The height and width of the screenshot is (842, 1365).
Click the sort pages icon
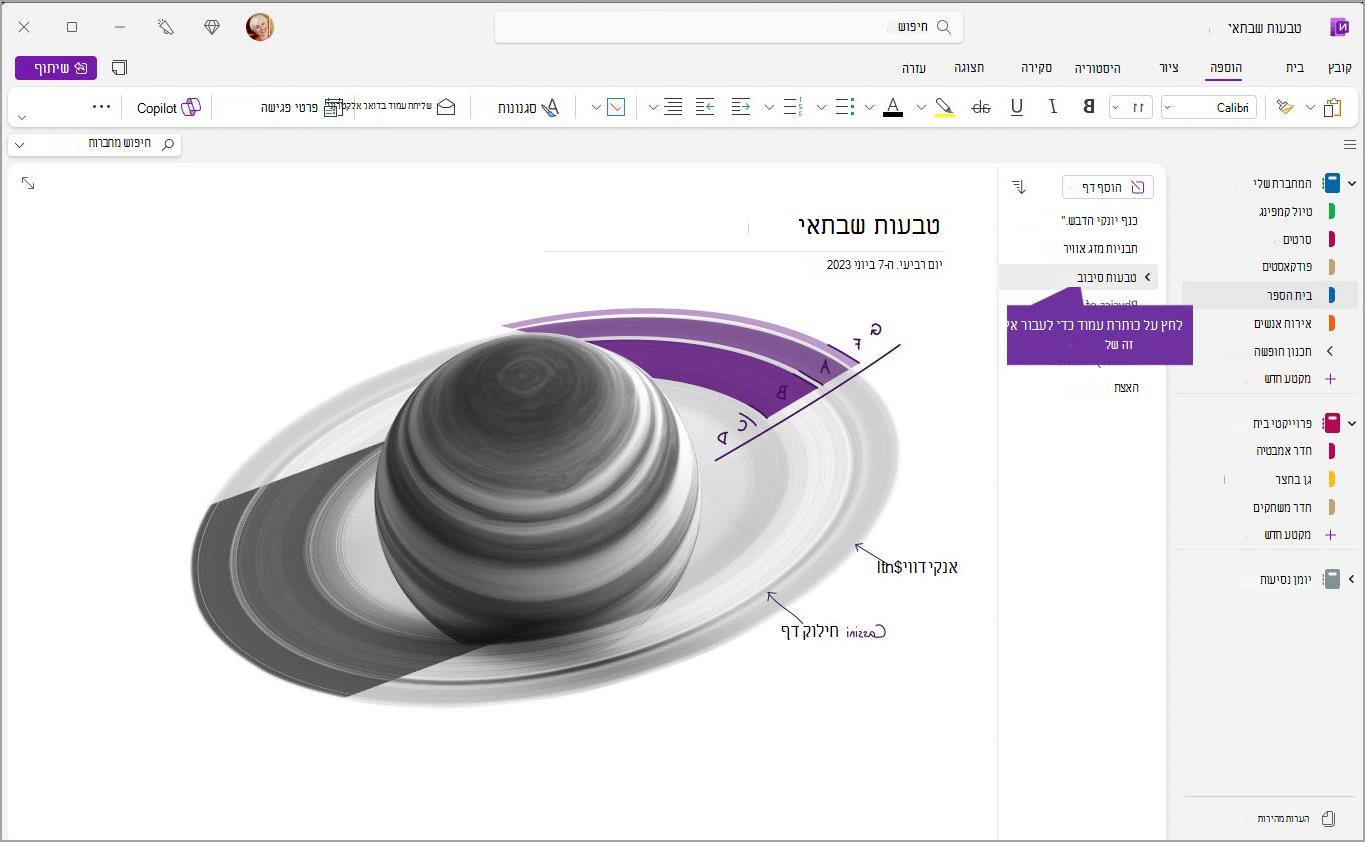coord(1019,186)
